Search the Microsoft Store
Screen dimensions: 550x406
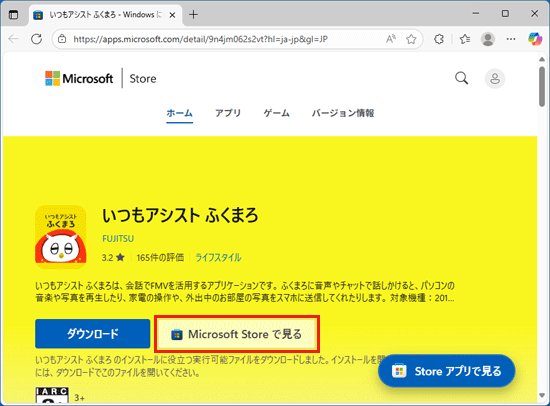point(461,78)
